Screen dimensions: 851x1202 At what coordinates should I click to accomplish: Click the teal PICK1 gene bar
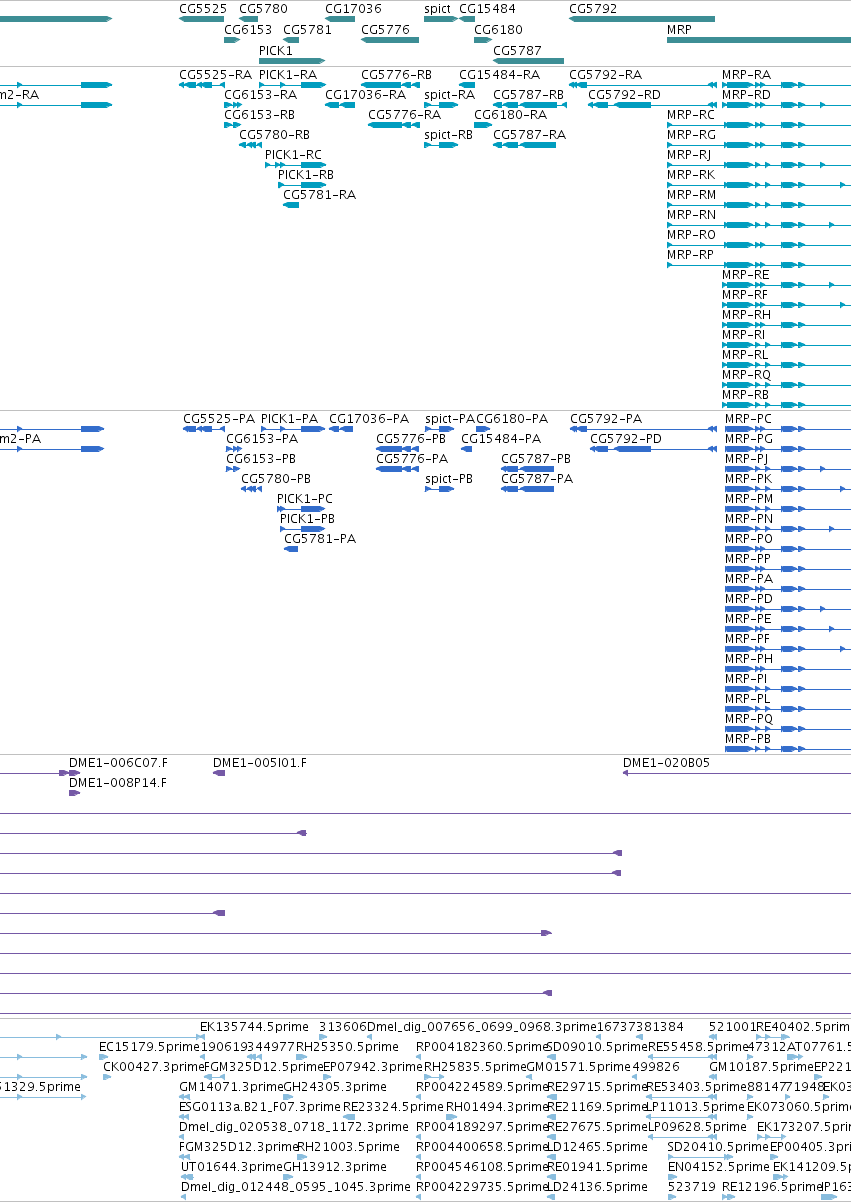click(x=292, y=60)
